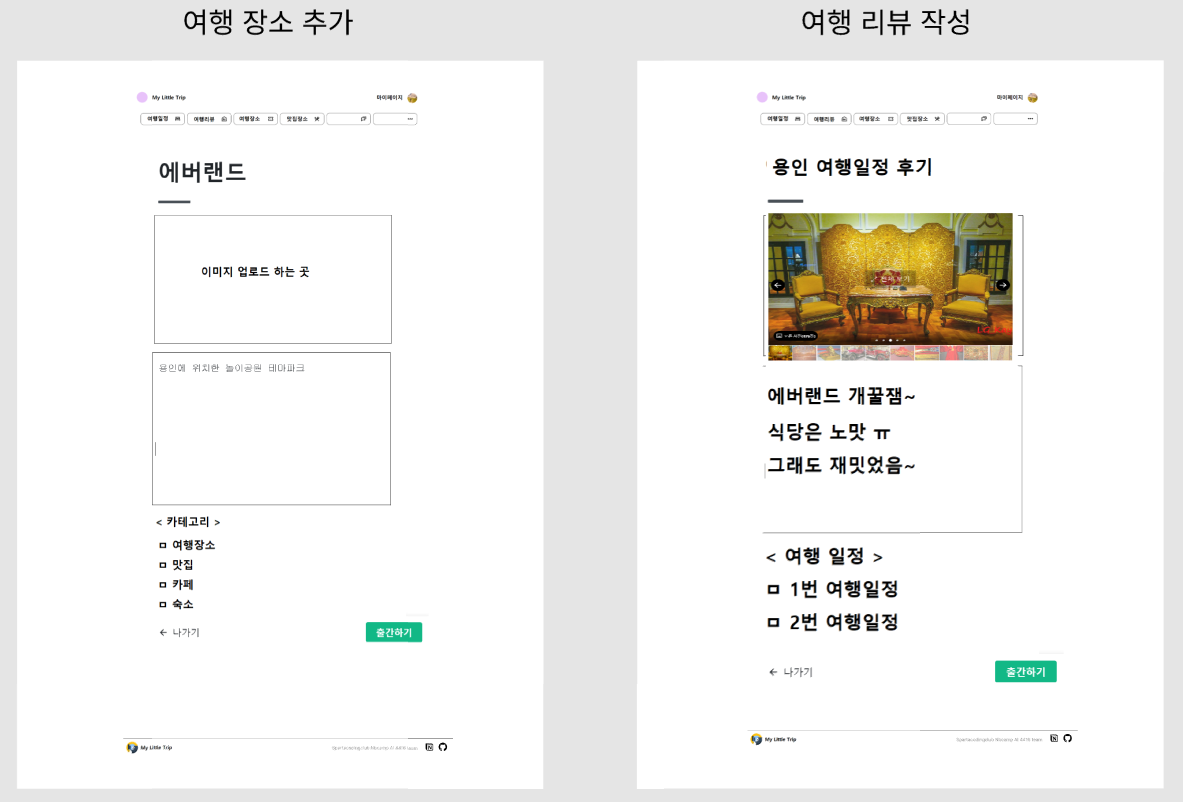Open the 맛집장소 tab in the 여행 장소 추가 mockup
This screenshot has width=1183, height=802.
pyautogui.click(x=302, y=119)
